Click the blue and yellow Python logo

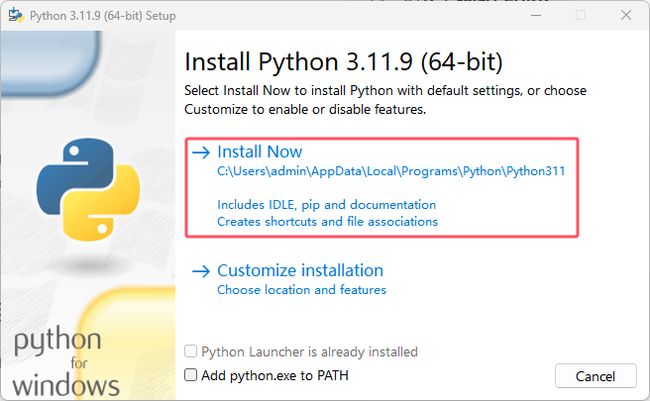(x=88, y=190)
